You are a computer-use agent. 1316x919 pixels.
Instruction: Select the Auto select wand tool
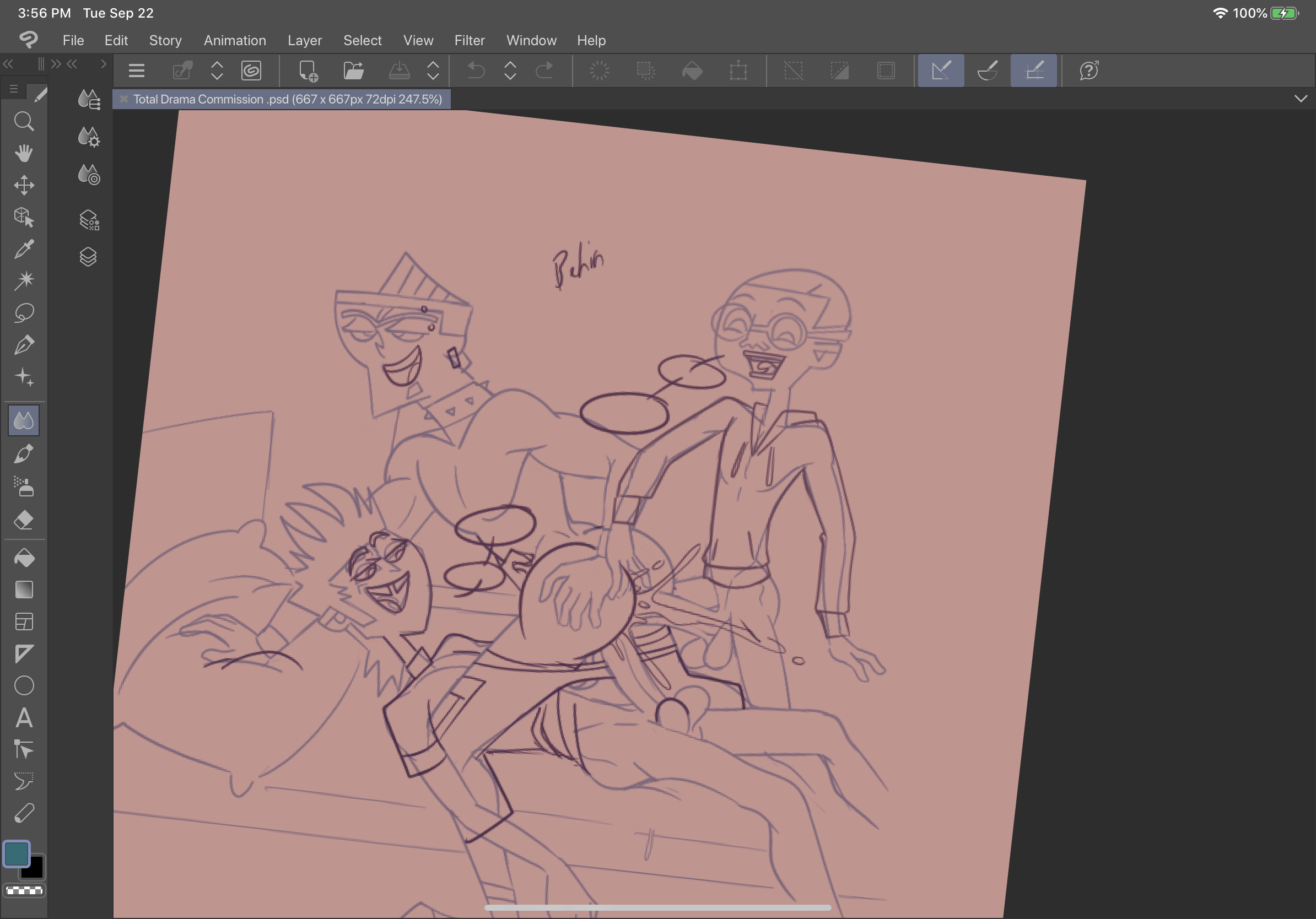(24, 280)
